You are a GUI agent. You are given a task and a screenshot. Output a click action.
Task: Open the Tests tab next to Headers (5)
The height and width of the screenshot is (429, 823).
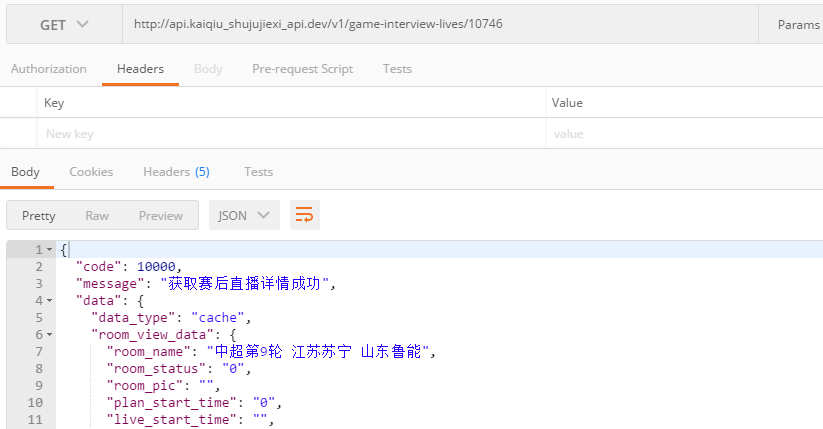258,172
